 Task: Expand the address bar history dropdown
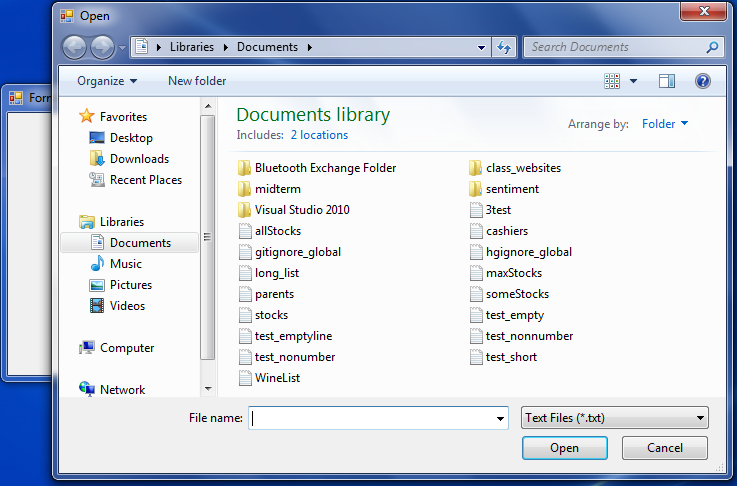click(481, 47)
